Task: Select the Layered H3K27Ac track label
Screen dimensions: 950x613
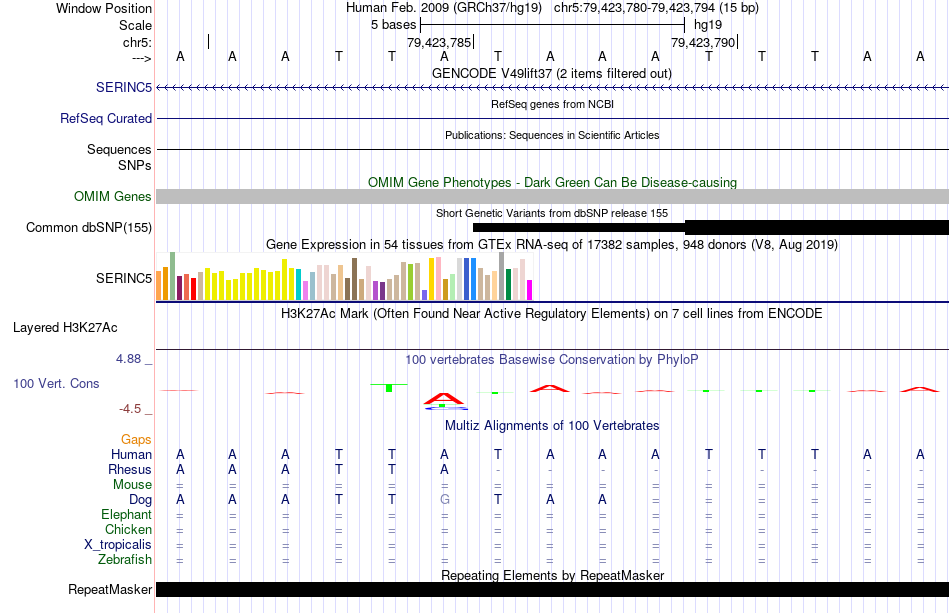Action: coord(65,328)
